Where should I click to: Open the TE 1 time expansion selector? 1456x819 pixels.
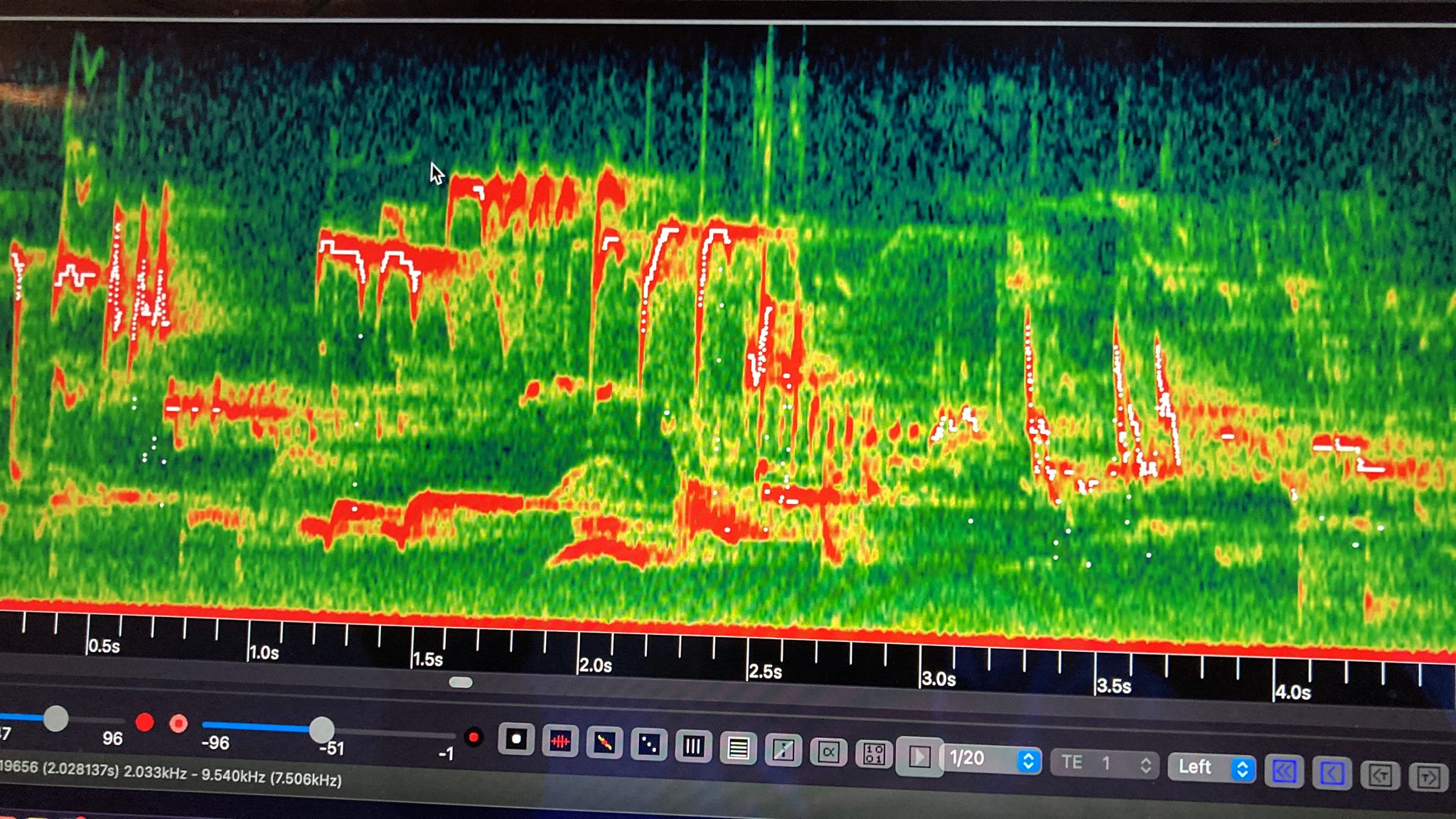click(1104, 764)
